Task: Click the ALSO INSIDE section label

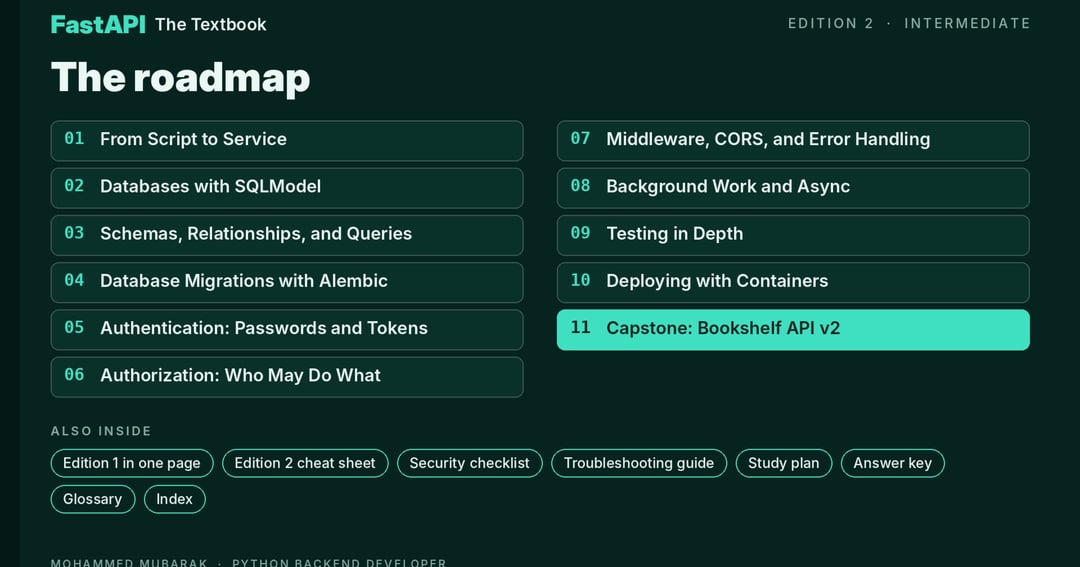Action: point(101,431)
